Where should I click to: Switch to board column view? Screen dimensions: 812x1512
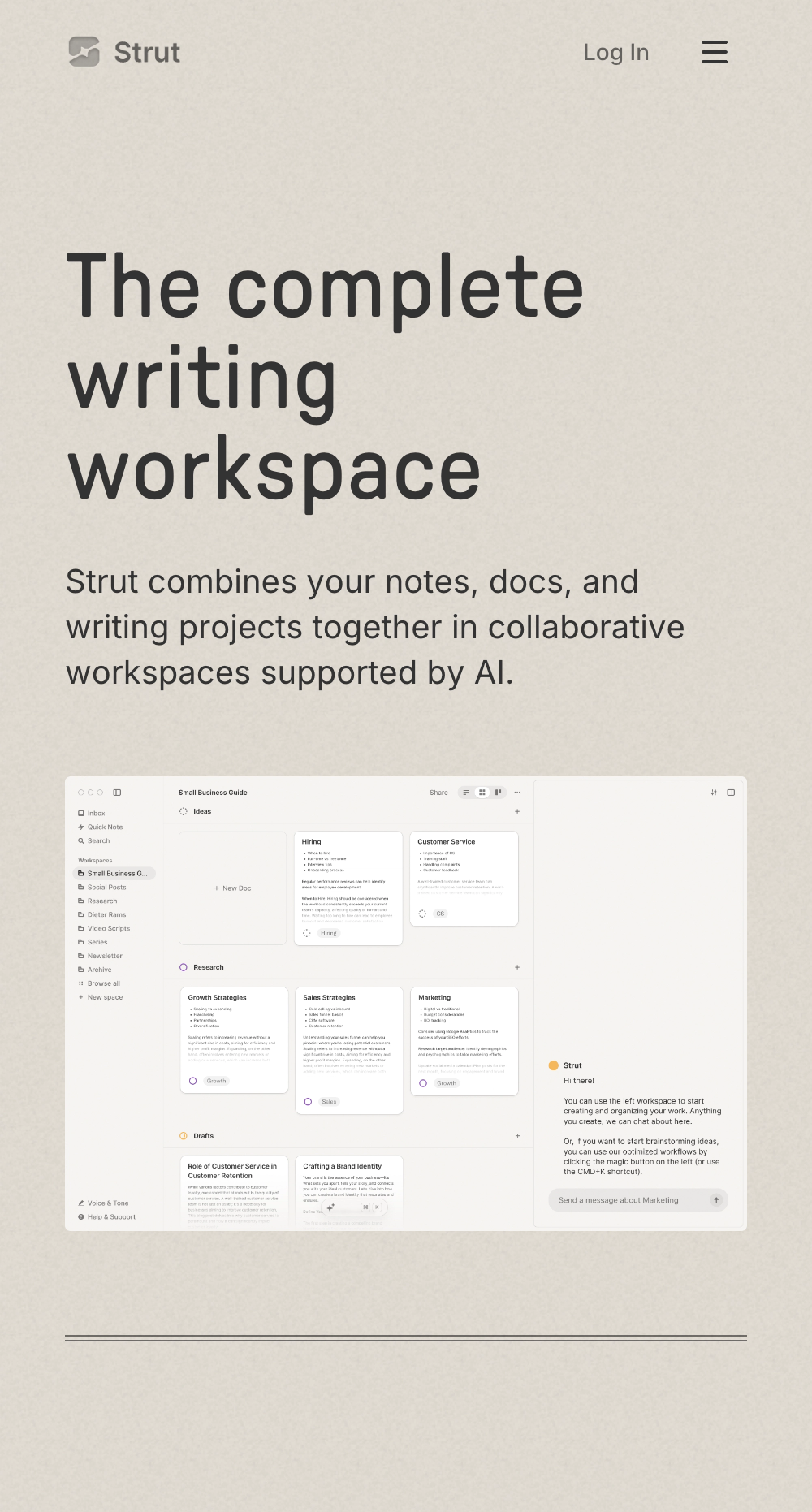click(x=498, y=793)
